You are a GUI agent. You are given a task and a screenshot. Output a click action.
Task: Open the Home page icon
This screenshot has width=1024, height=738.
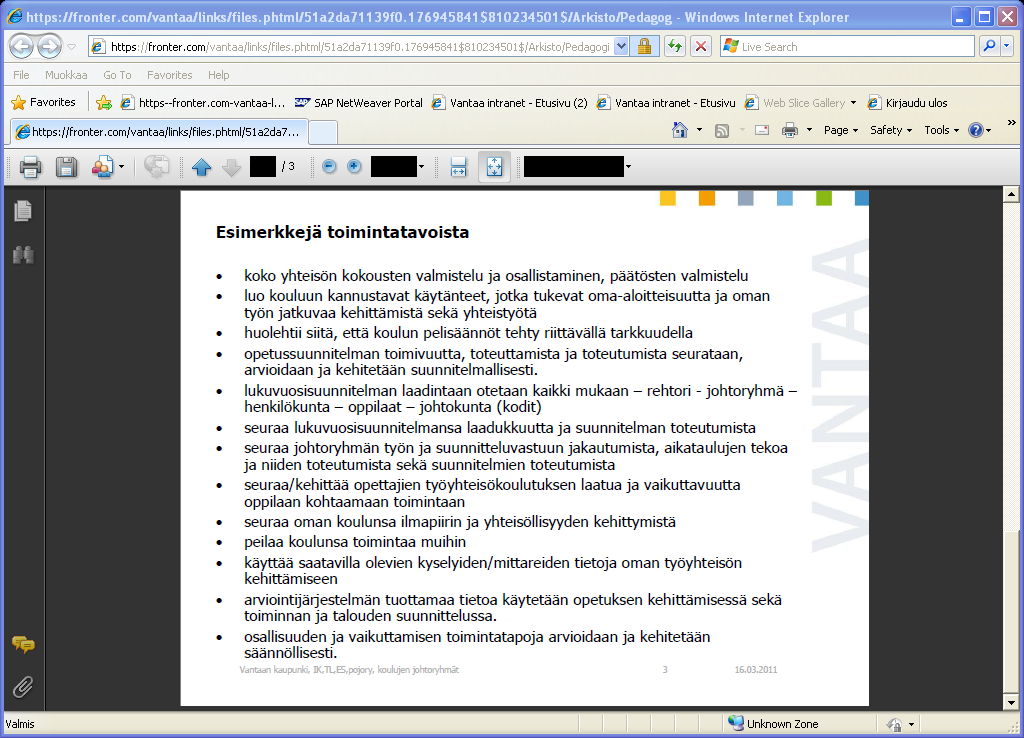(x=680, y=130)
